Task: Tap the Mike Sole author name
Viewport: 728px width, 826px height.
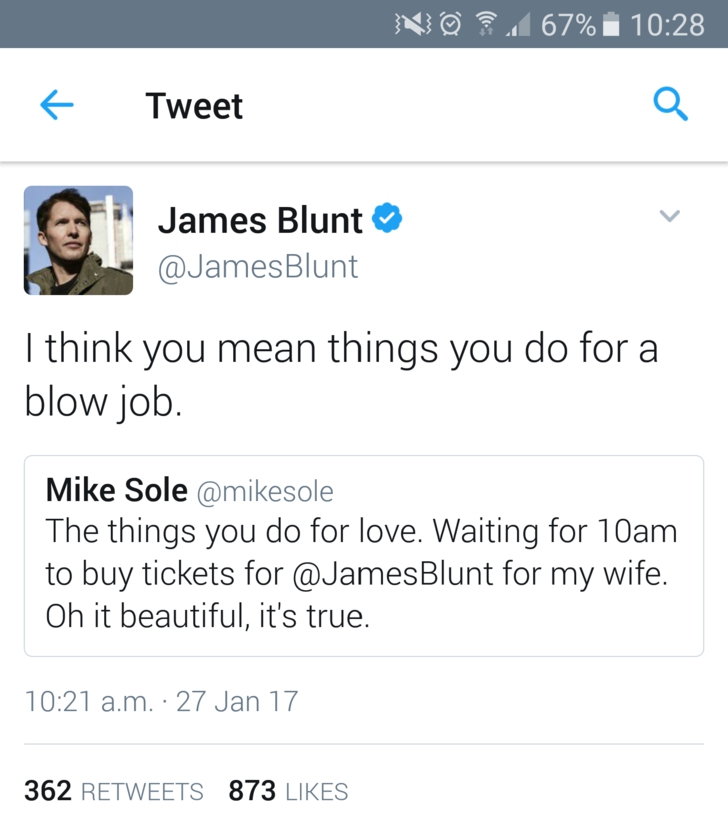Action: [x=116, y=490]
